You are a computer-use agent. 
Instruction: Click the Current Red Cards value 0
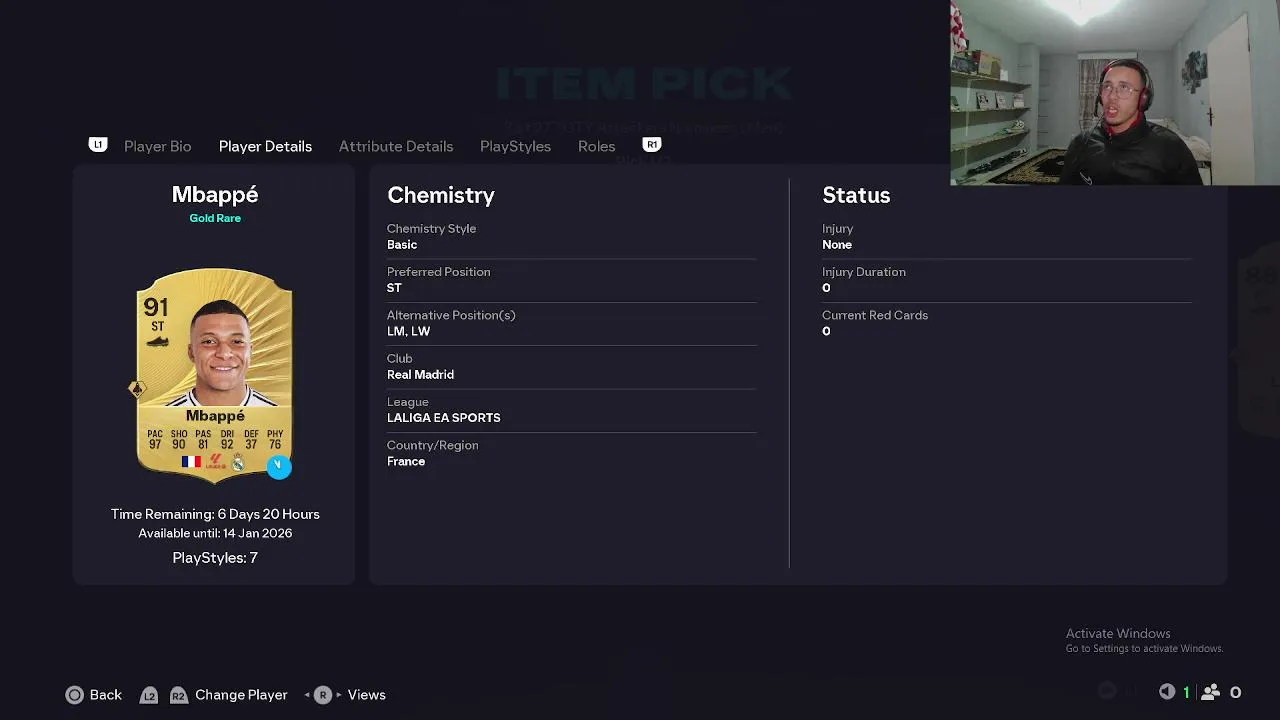(x=826, y=331)
